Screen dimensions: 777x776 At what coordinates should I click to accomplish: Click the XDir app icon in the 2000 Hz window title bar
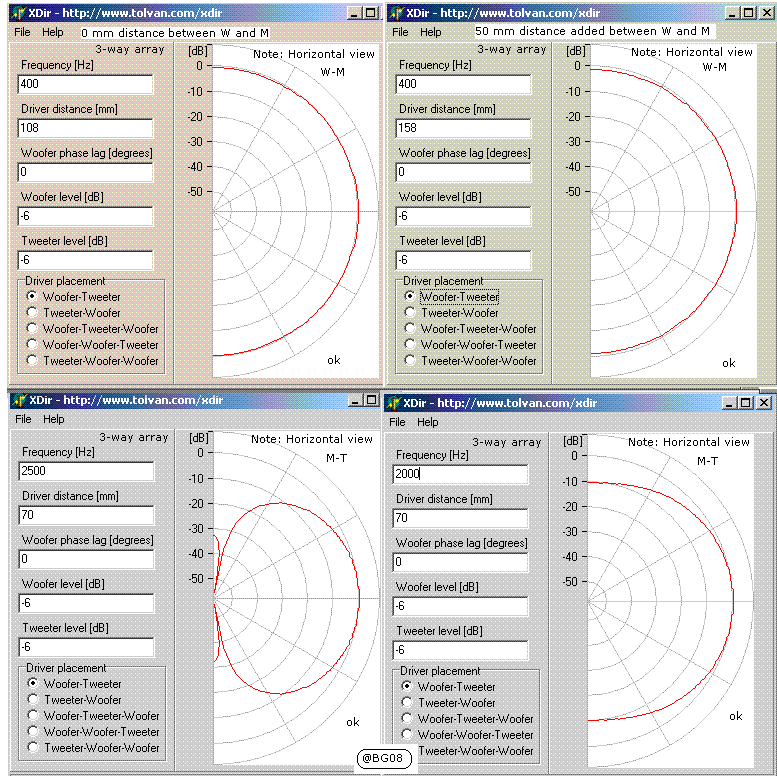tap(393, 403)
